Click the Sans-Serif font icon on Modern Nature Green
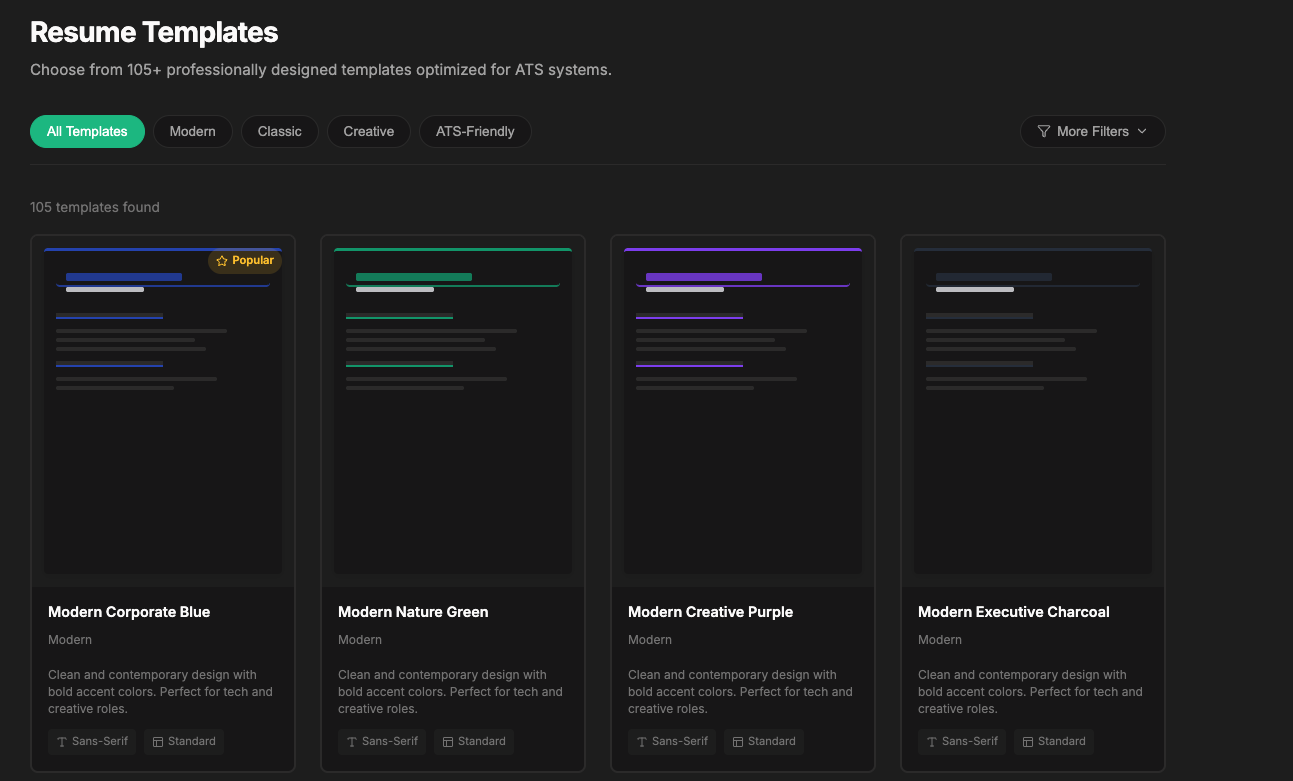The width and height of the screenshot is (1293, 781). tap(351, 741)
